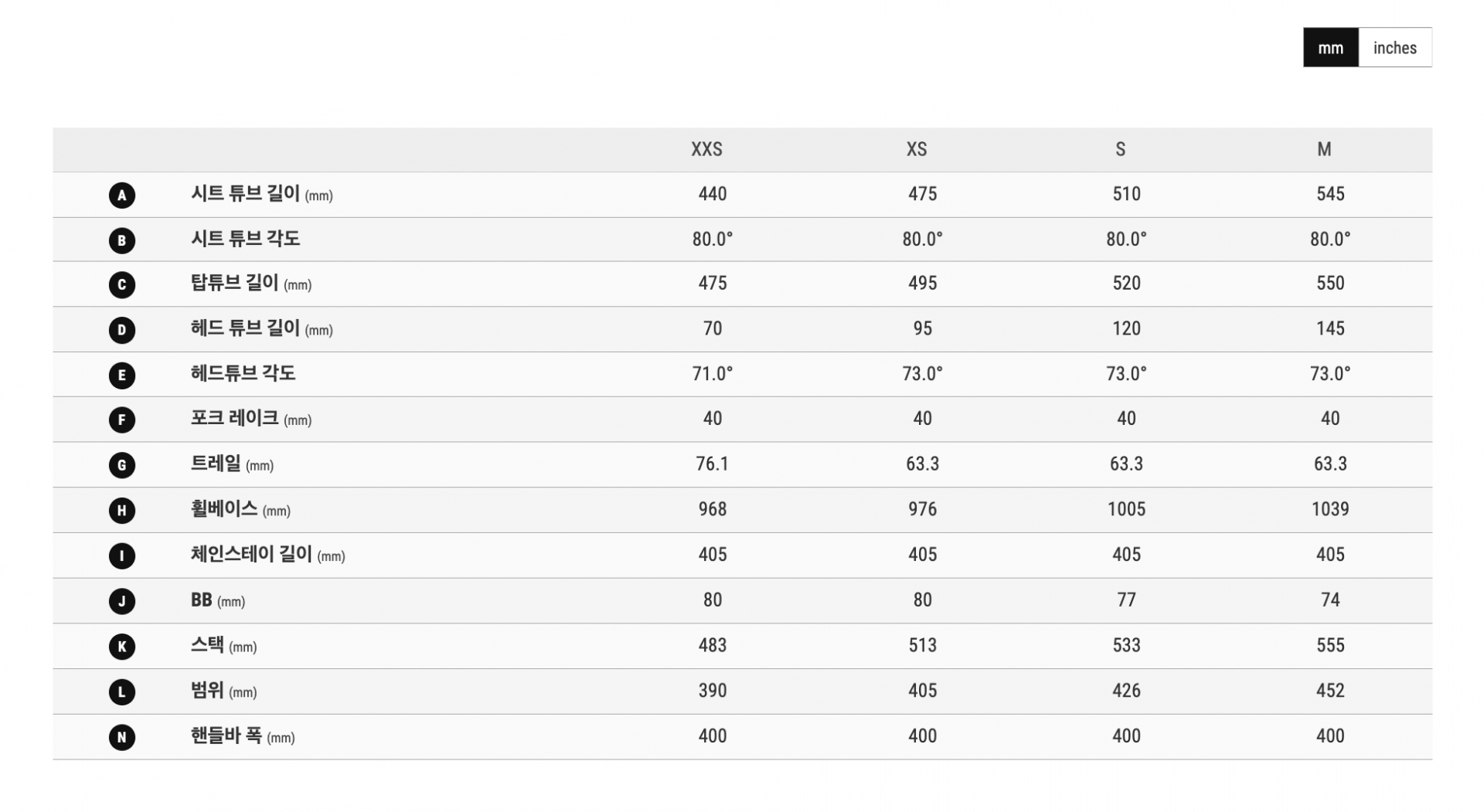Click the BB (mm) row label
The width and height of the screenshot is (1484, 812).
[x=218, y=600]
